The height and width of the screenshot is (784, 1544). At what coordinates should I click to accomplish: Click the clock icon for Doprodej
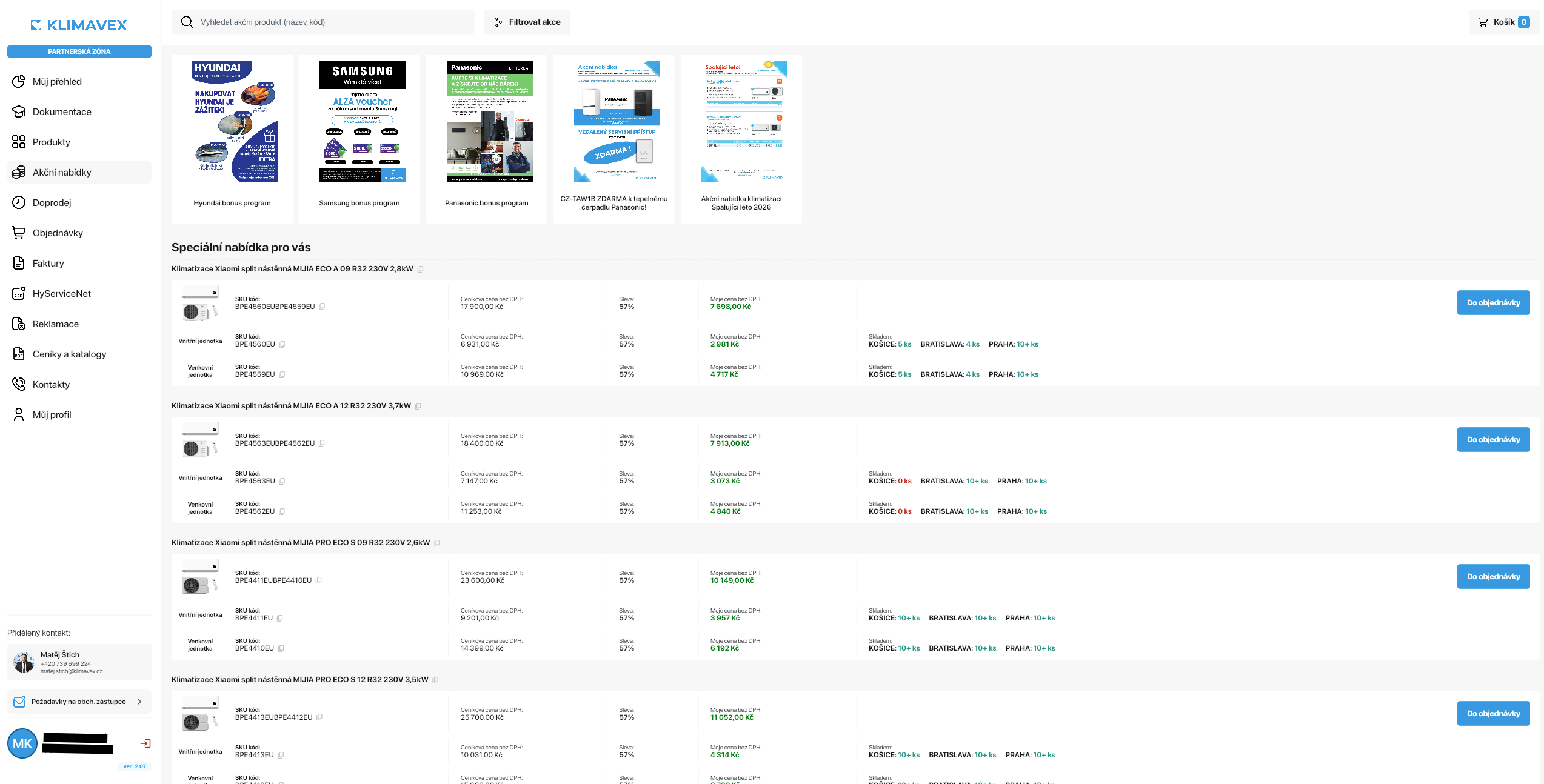[x=19, y=202]
